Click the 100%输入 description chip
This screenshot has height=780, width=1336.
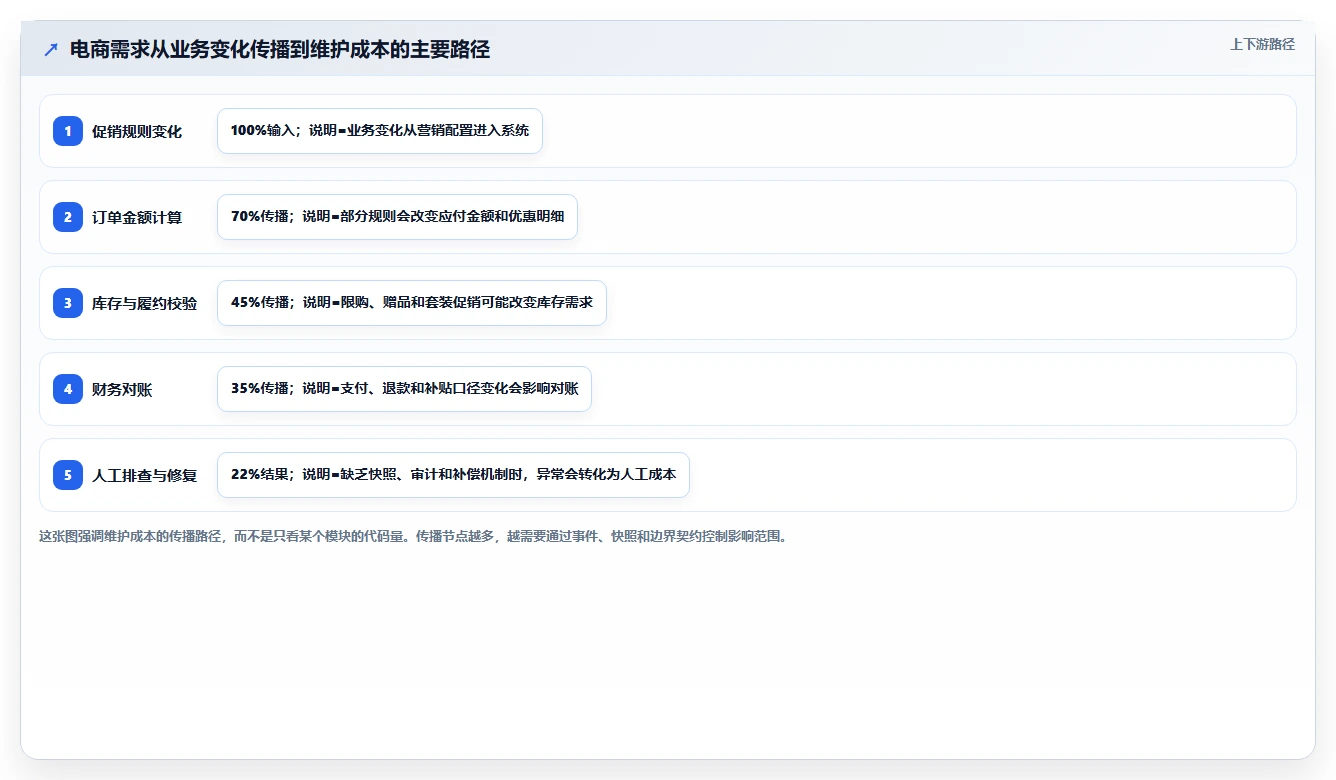pyautogui.click(x=380, y=131)
